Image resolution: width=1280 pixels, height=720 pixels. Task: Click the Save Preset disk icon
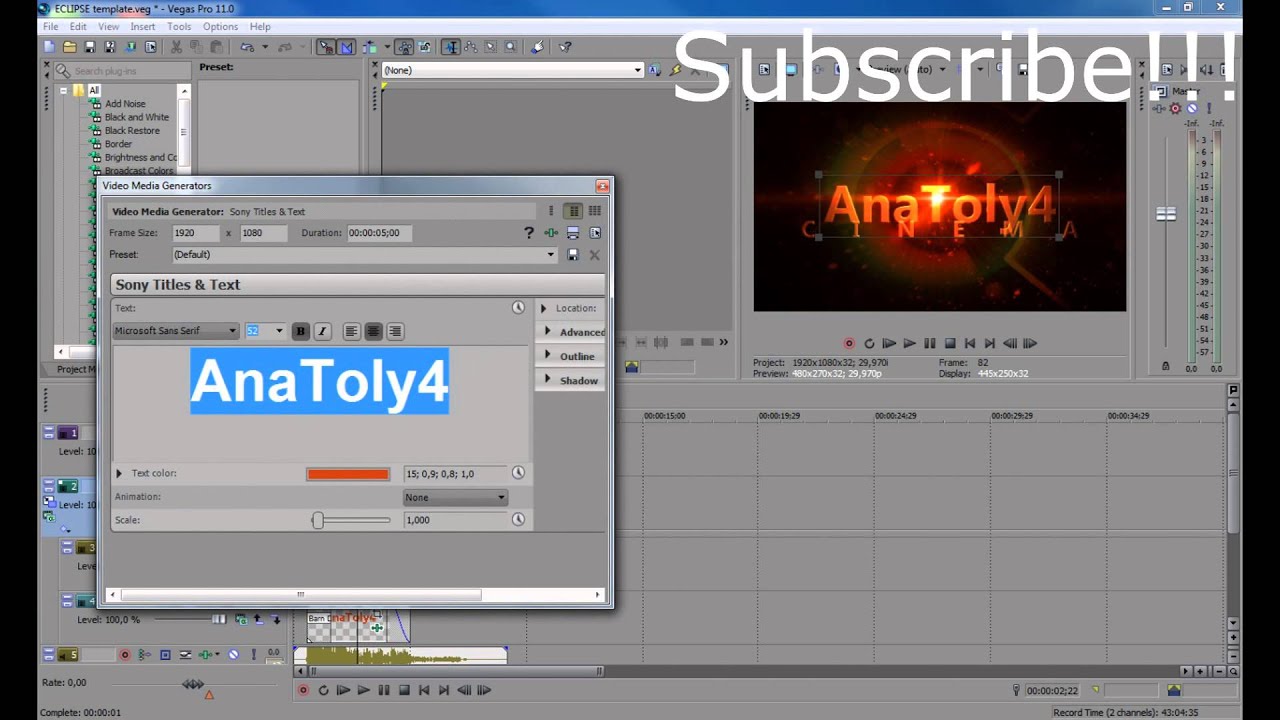(573, 255)
